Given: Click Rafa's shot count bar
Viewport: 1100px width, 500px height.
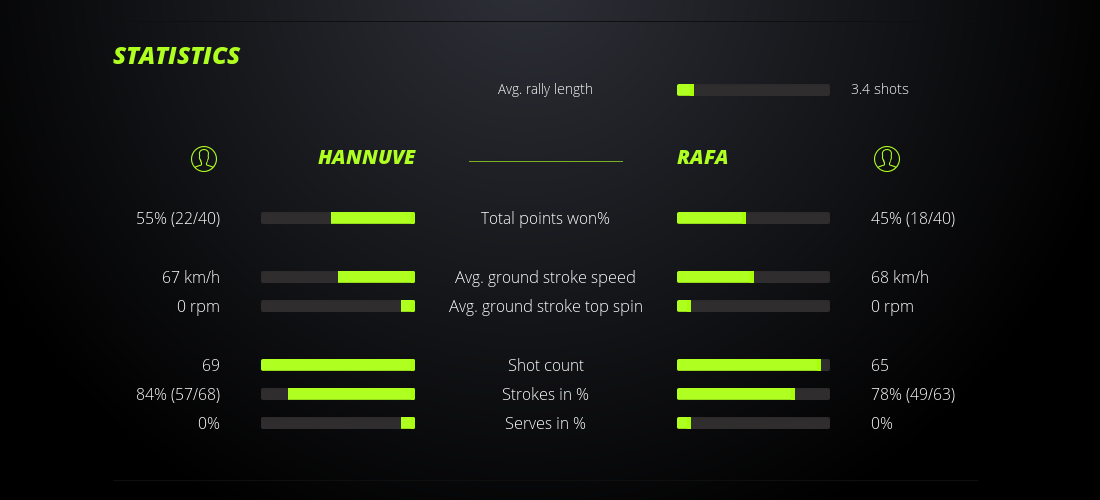Looking at the screenshot, I should pos(753,365).
